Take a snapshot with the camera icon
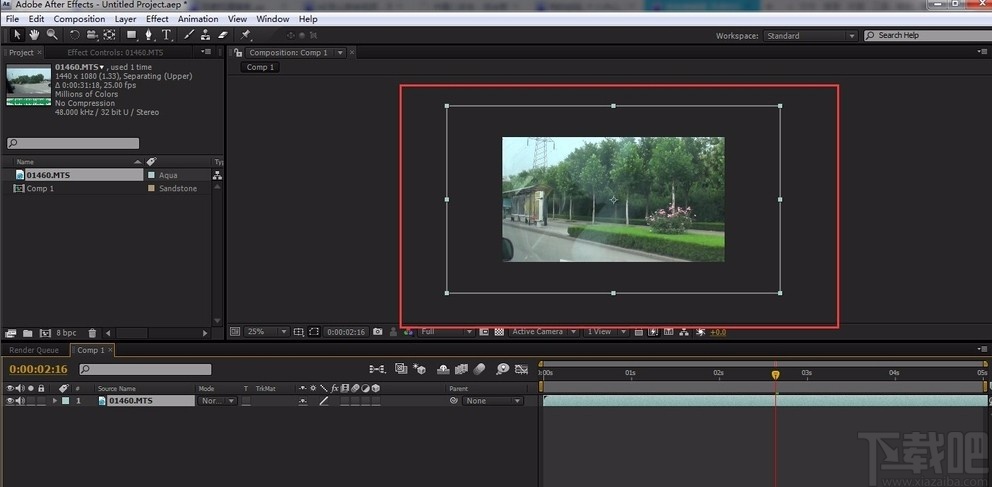992x487 pixels. pos(378,331)
